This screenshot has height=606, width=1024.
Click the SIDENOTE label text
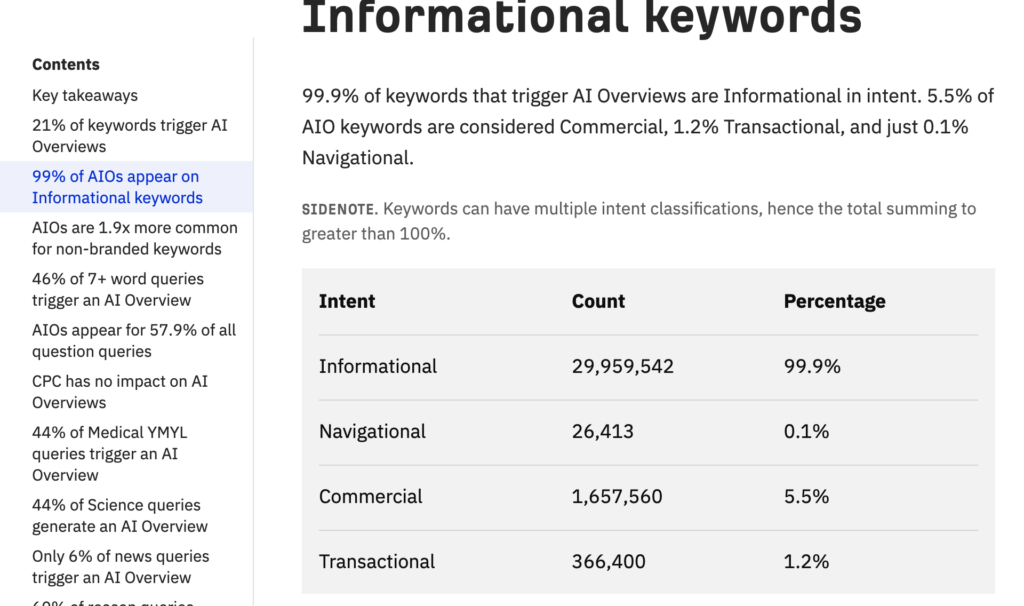pos(338,210)
